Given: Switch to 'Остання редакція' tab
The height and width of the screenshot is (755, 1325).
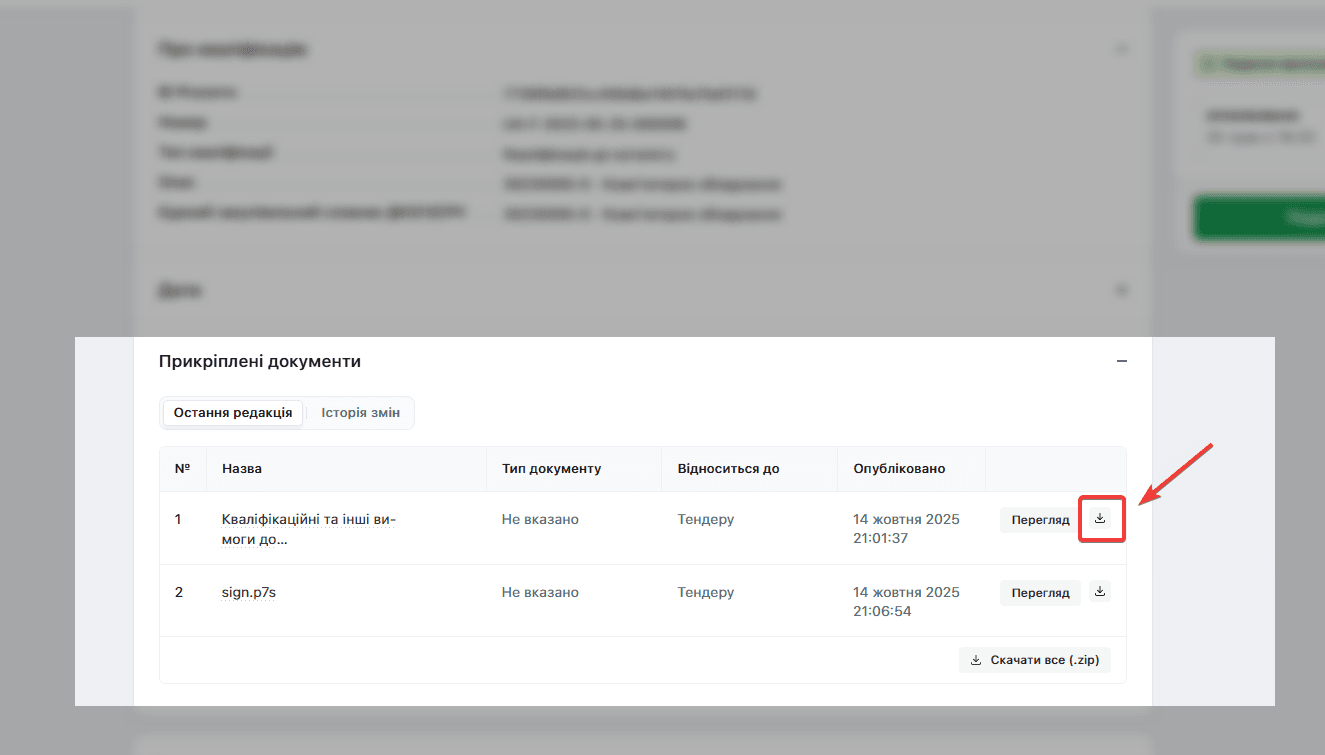Looking at the screenshot, I should pyautogui.click(x=233, y=413).
